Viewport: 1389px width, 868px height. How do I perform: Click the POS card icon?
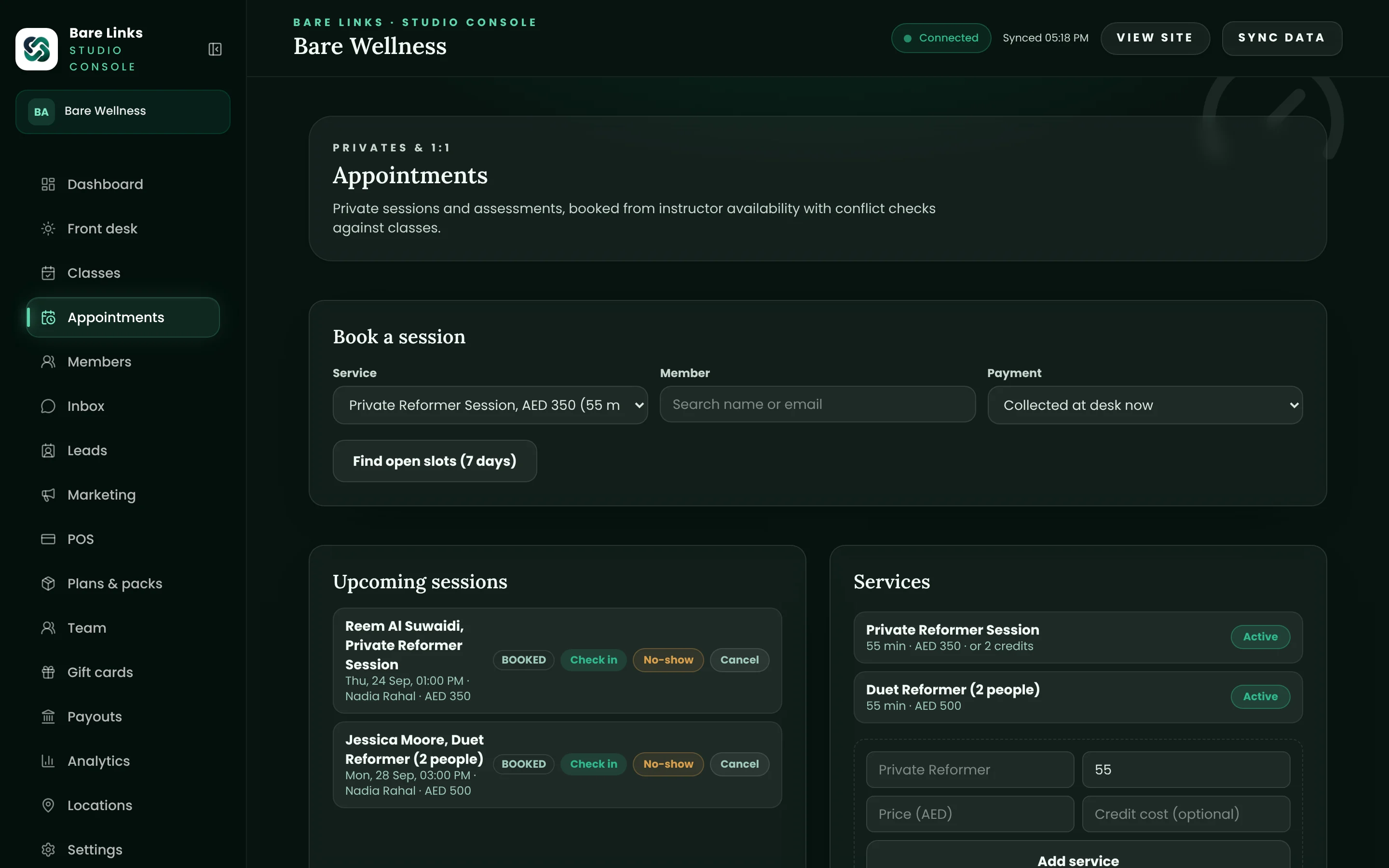pos(48,539)
